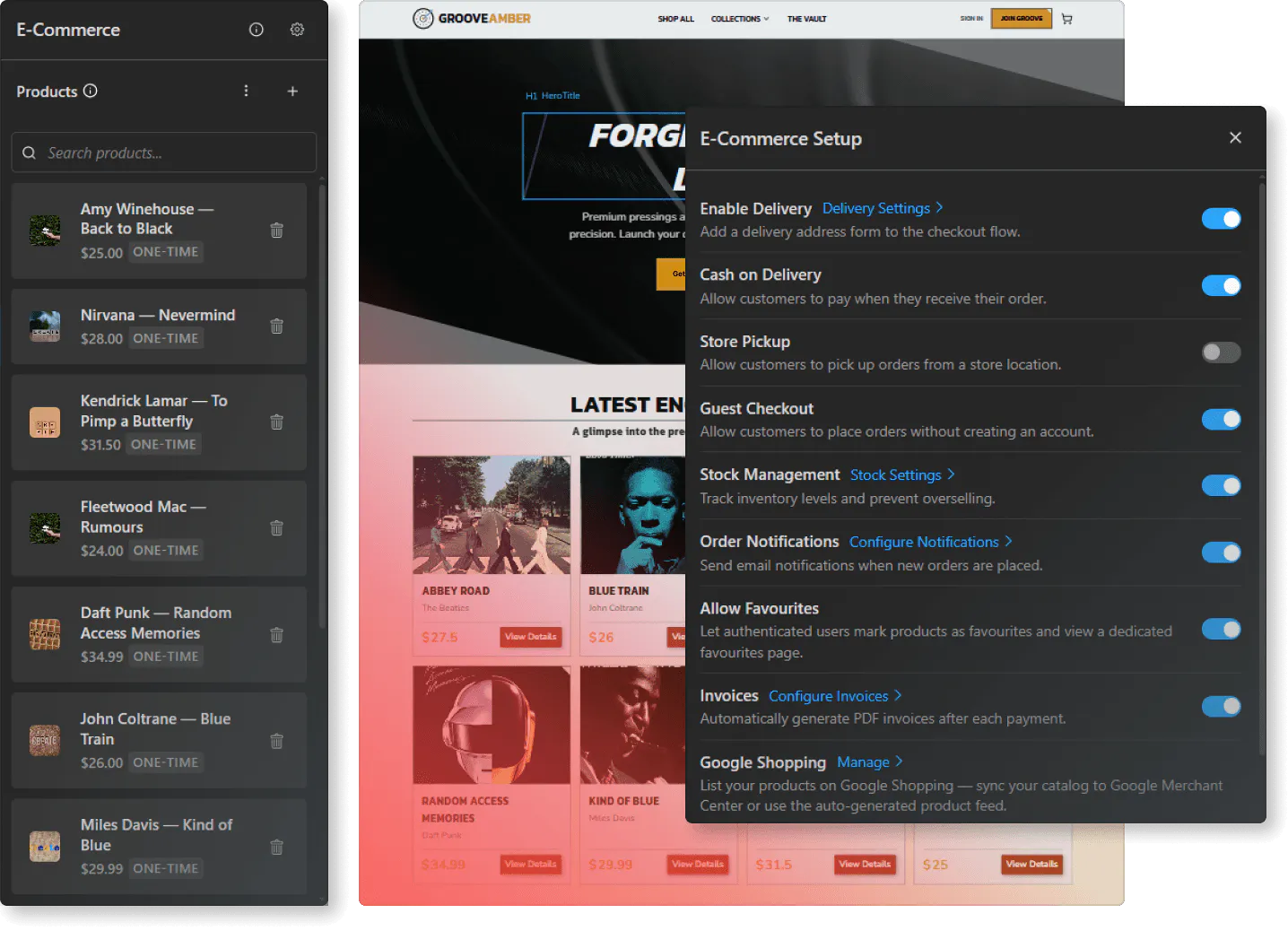
Task: Delete Nirvana Nevermind product
Action: [x=277, y=326]
